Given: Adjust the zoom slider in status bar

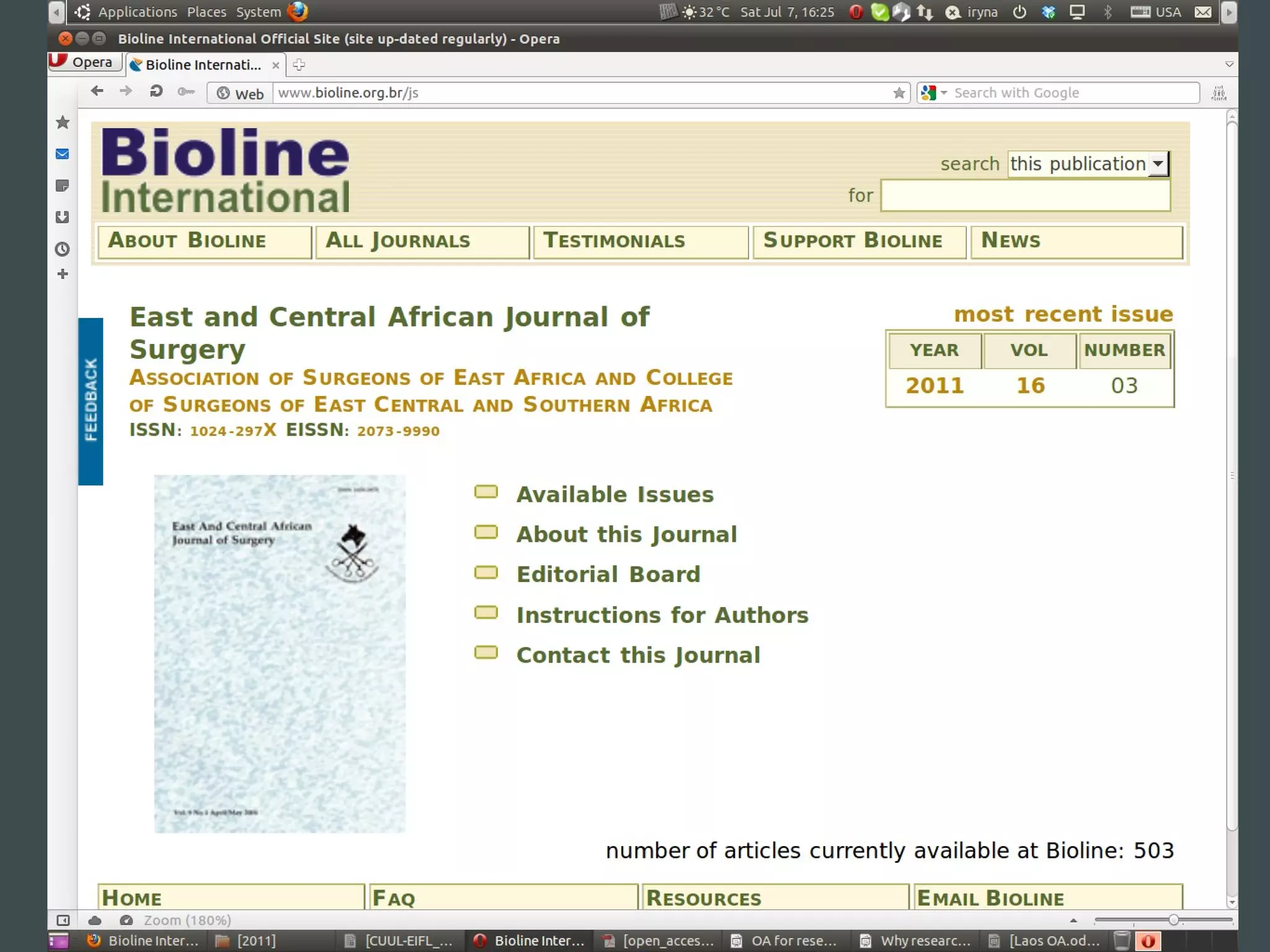Looking at the screenshot, I should point(1173,920).
